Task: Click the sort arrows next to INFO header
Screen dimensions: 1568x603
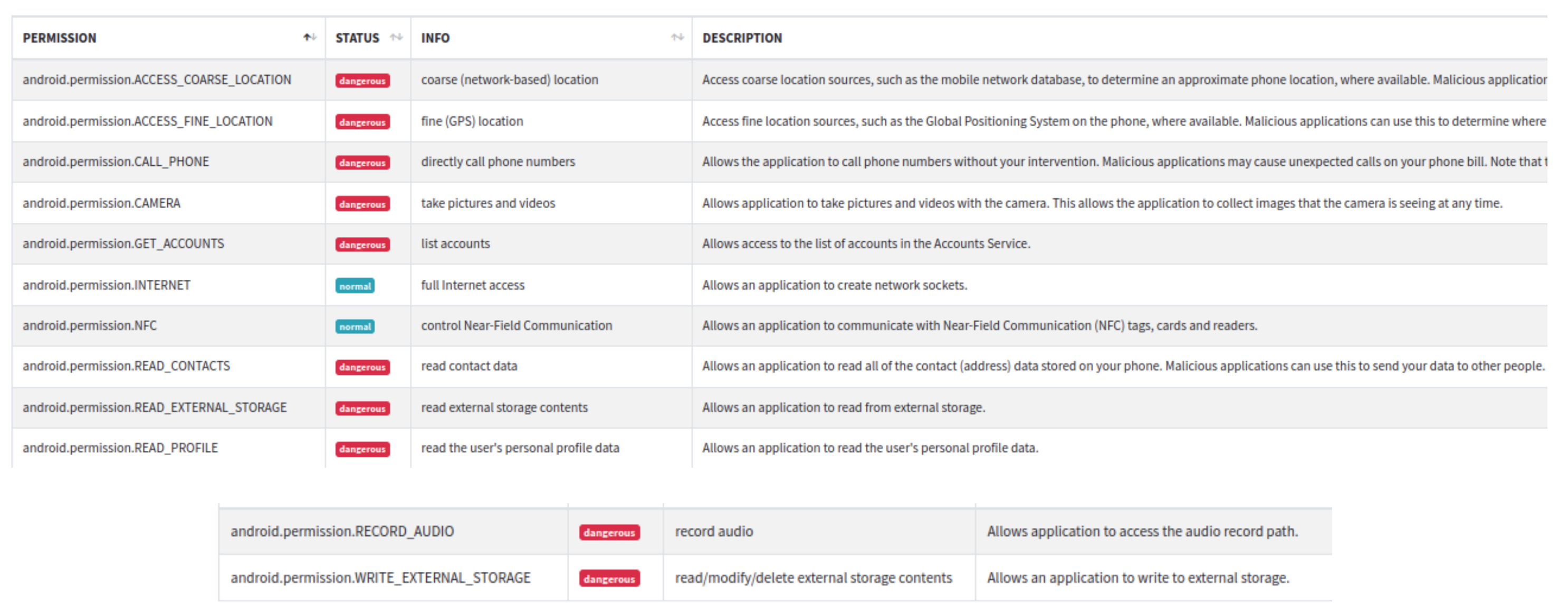Action: (x=677, y=37)
